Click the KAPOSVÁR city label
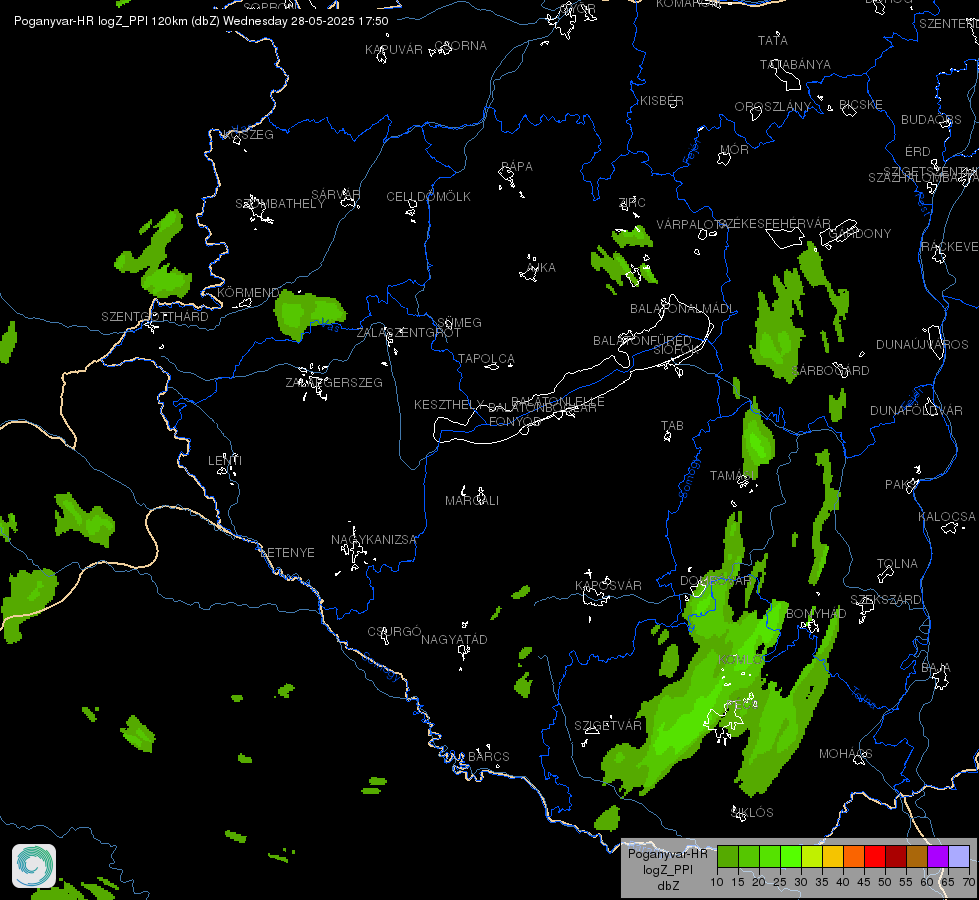This screenshot has height=900, width=979. coord(608,586)
